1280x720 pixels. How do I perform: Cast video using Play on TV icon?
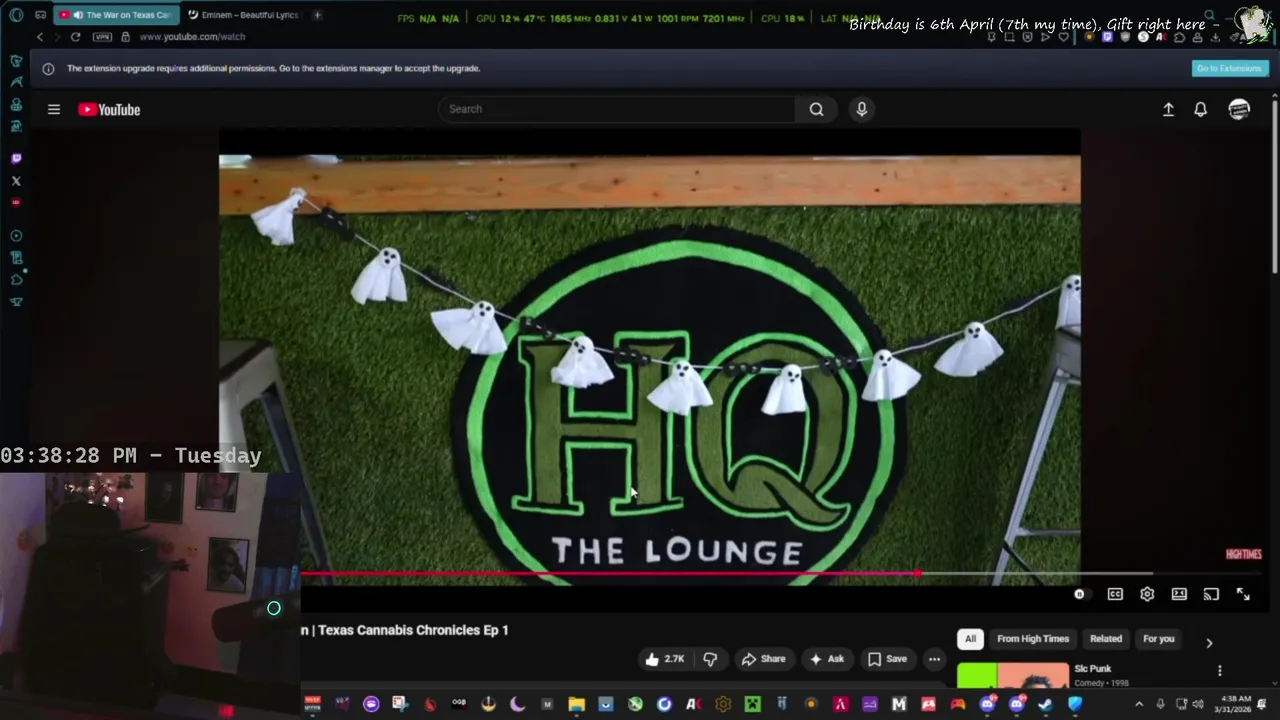click(1211, 594)
